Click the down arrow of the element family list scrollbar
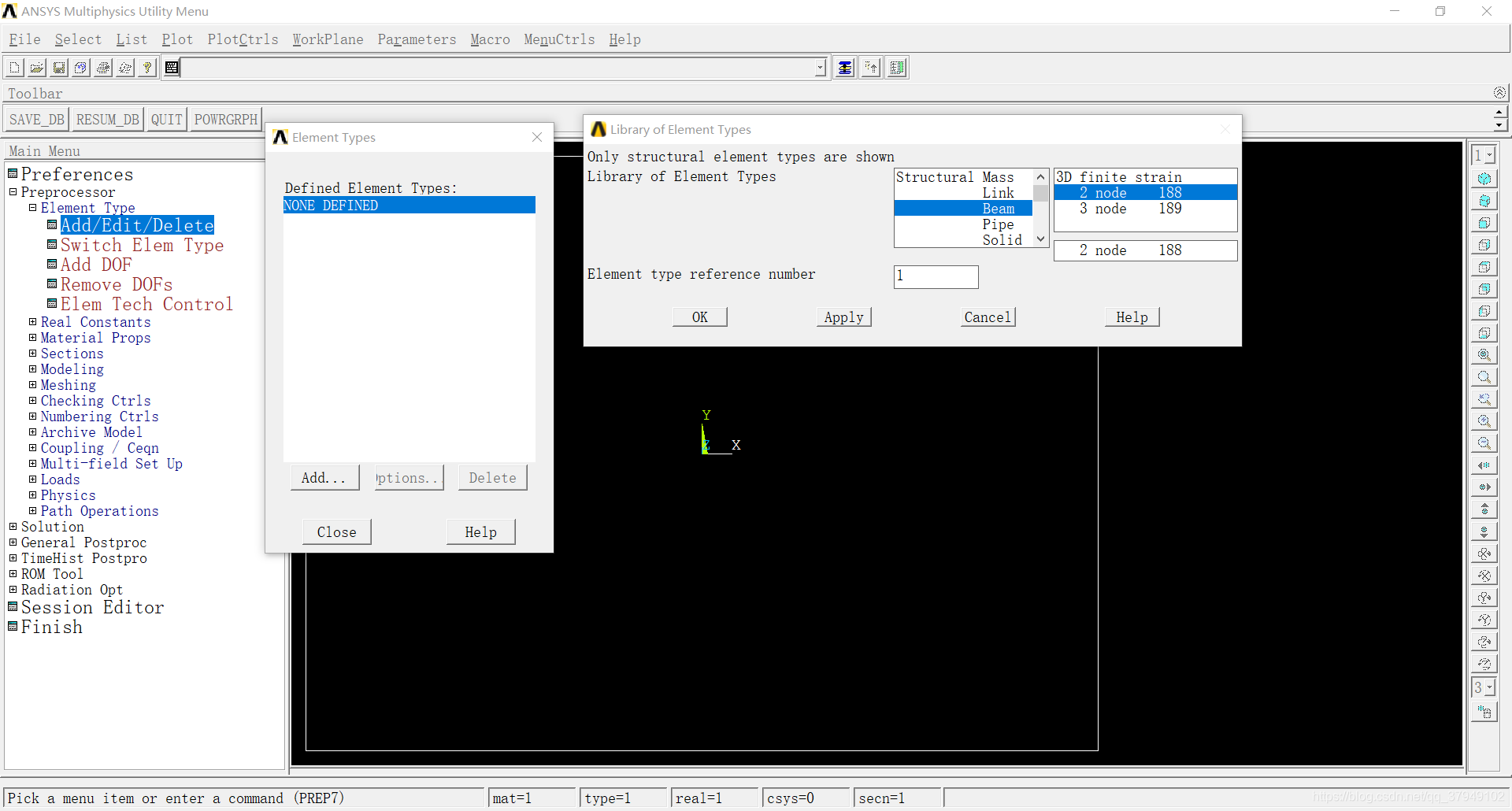The image size is (1512, 811). click(1040, 239)
